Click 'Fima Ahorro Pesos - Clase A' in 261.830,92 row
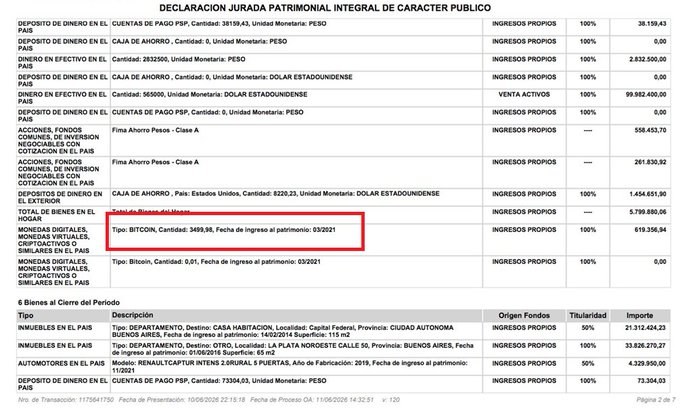This screenshot has width=680, height=410. pos(155,162)
